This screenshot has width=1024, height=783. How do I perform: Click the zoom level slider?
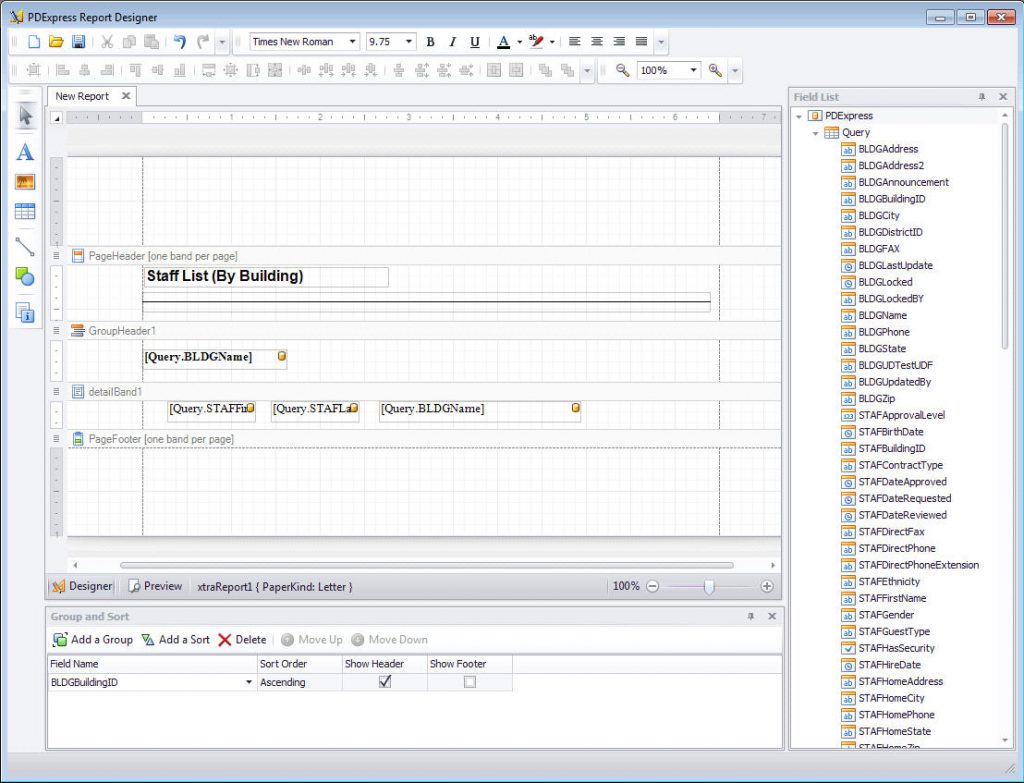click(x=710, y=587)
